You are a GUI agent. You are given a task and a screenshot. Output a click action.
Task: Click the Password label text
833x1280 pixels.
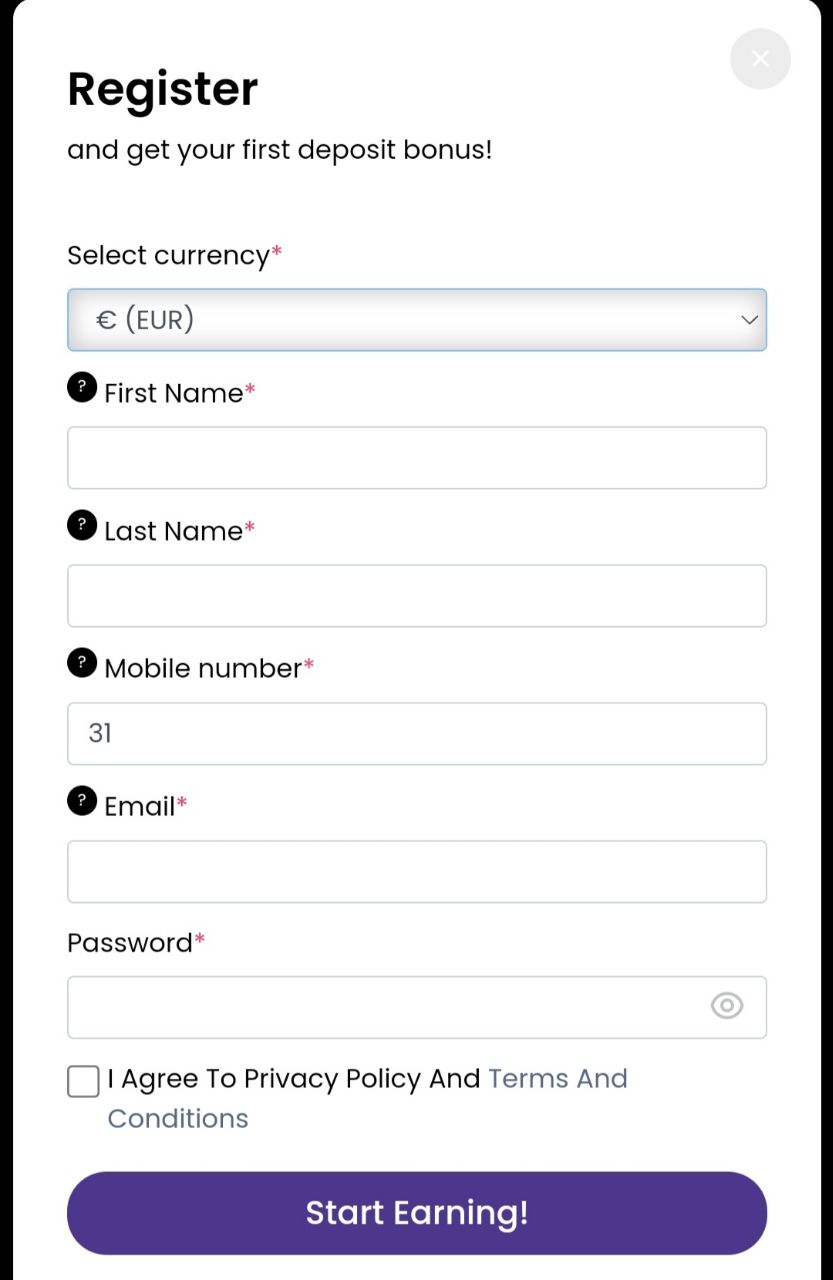coord(130,943)
